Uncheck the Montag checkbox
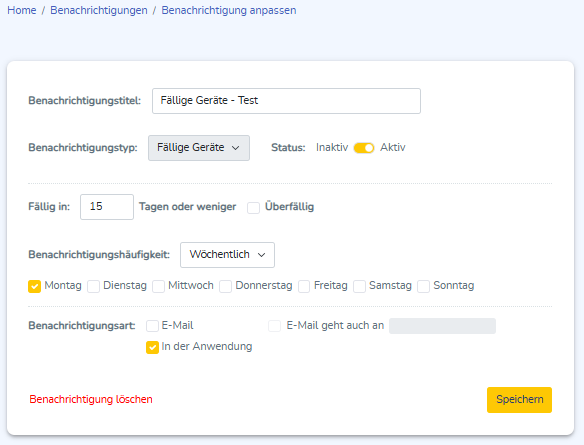The width and height of the screenshot is (584, 445). [35, 286]
